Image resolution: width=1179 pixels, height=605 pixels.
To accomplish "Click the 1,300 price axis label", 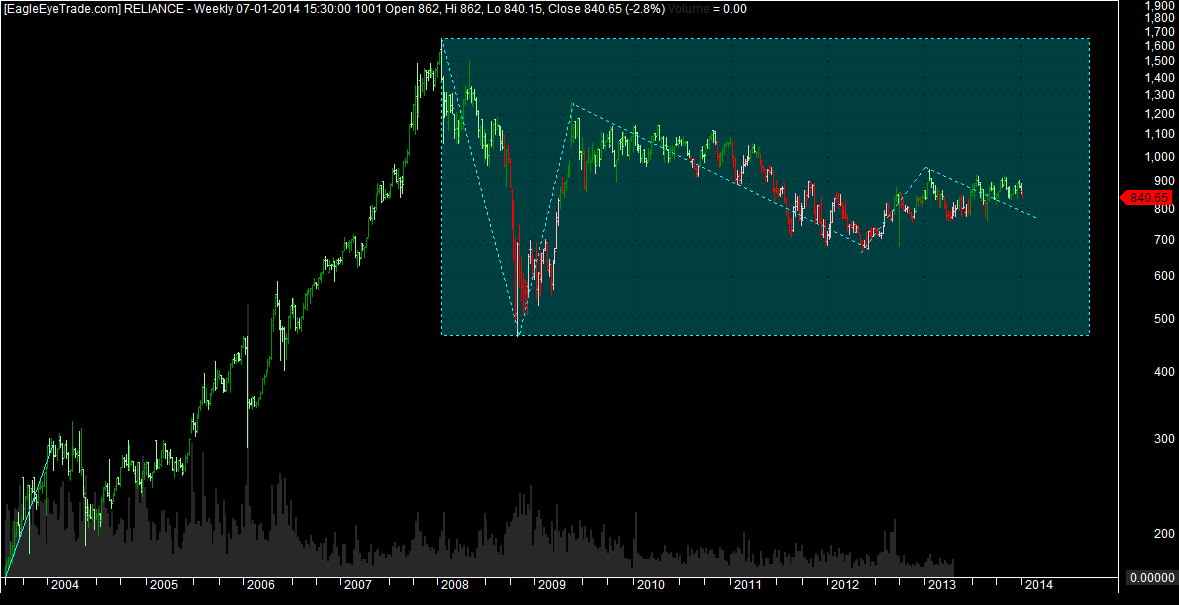I will [1158, 96].
